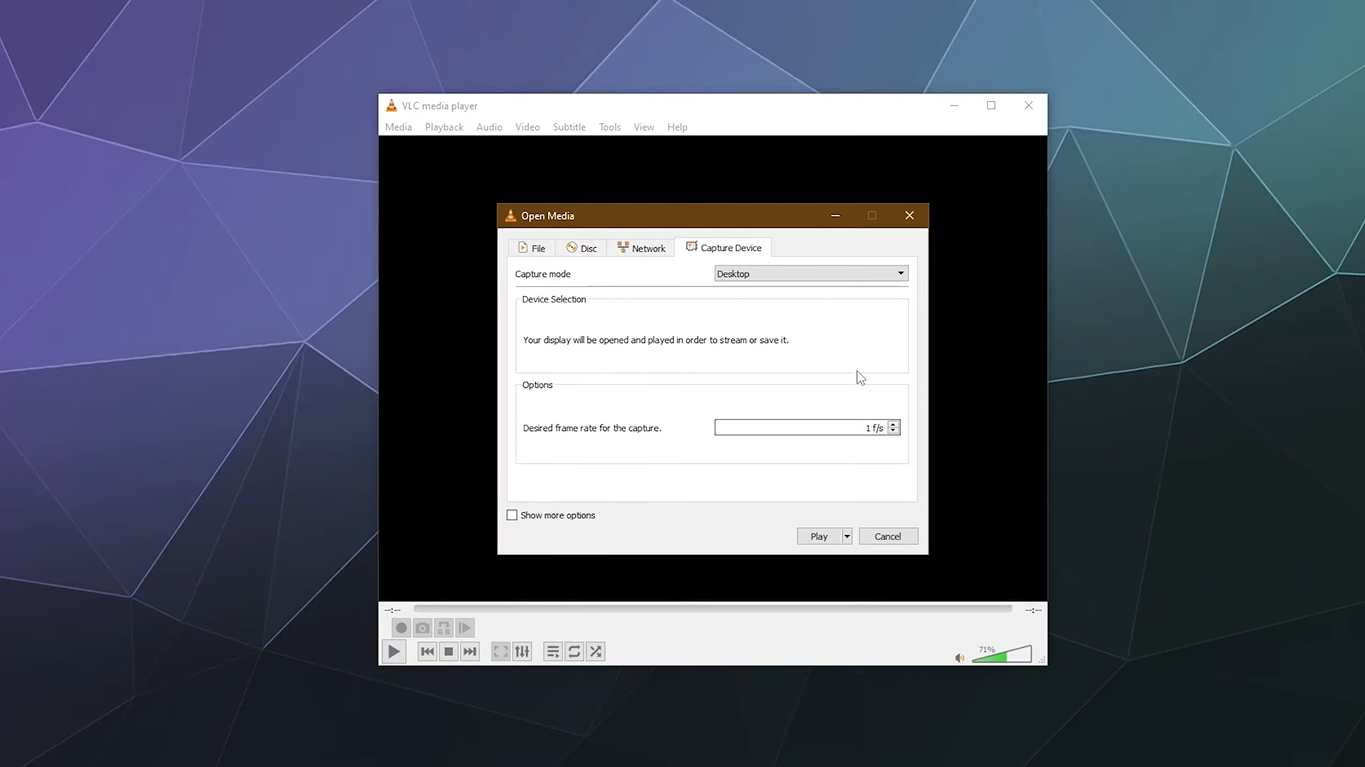Show the playlist icon
The height and width of the screenshot is (767, 1365).
coord(553,651)
